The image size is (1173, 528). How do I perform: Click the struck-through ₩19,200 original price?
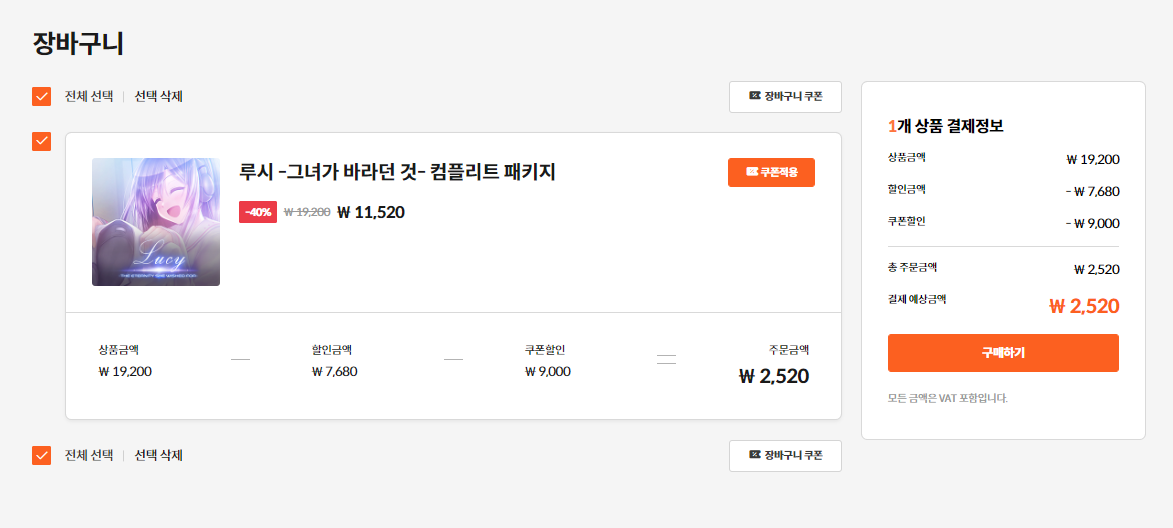(x=307, y=212)
